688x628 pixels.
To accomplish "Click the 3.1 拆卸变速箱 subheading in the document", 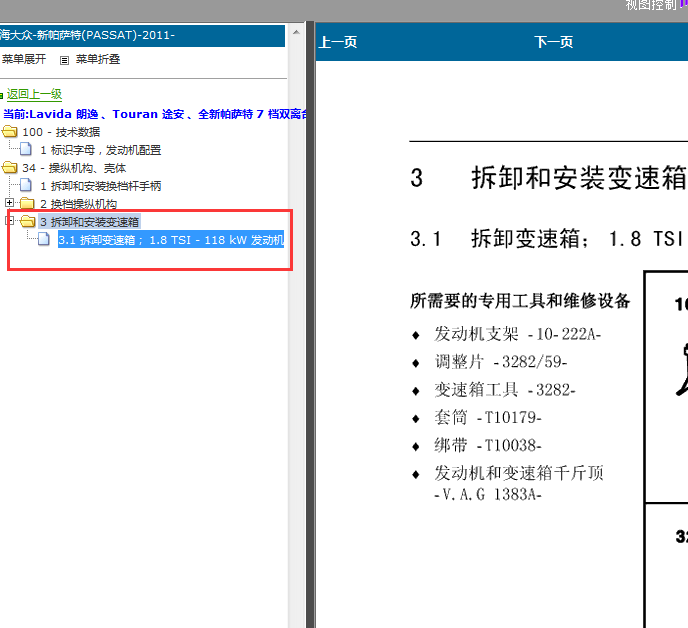I will tap(547, 239).
